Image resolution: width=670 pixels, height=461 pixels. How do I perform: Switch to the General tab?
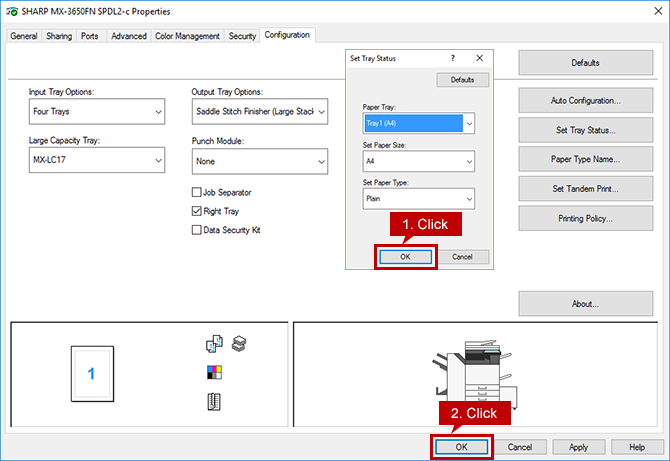(x=24, y=36)
